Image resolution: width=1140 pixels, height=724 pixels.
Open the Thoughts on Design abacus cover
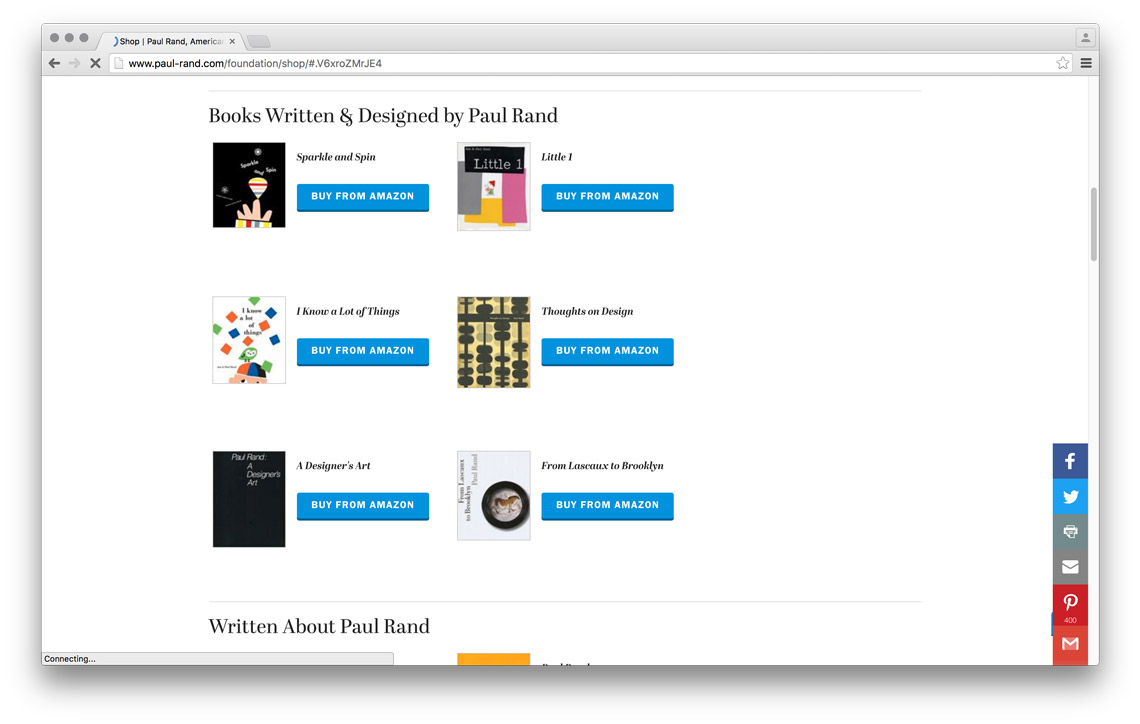(494, 342)
